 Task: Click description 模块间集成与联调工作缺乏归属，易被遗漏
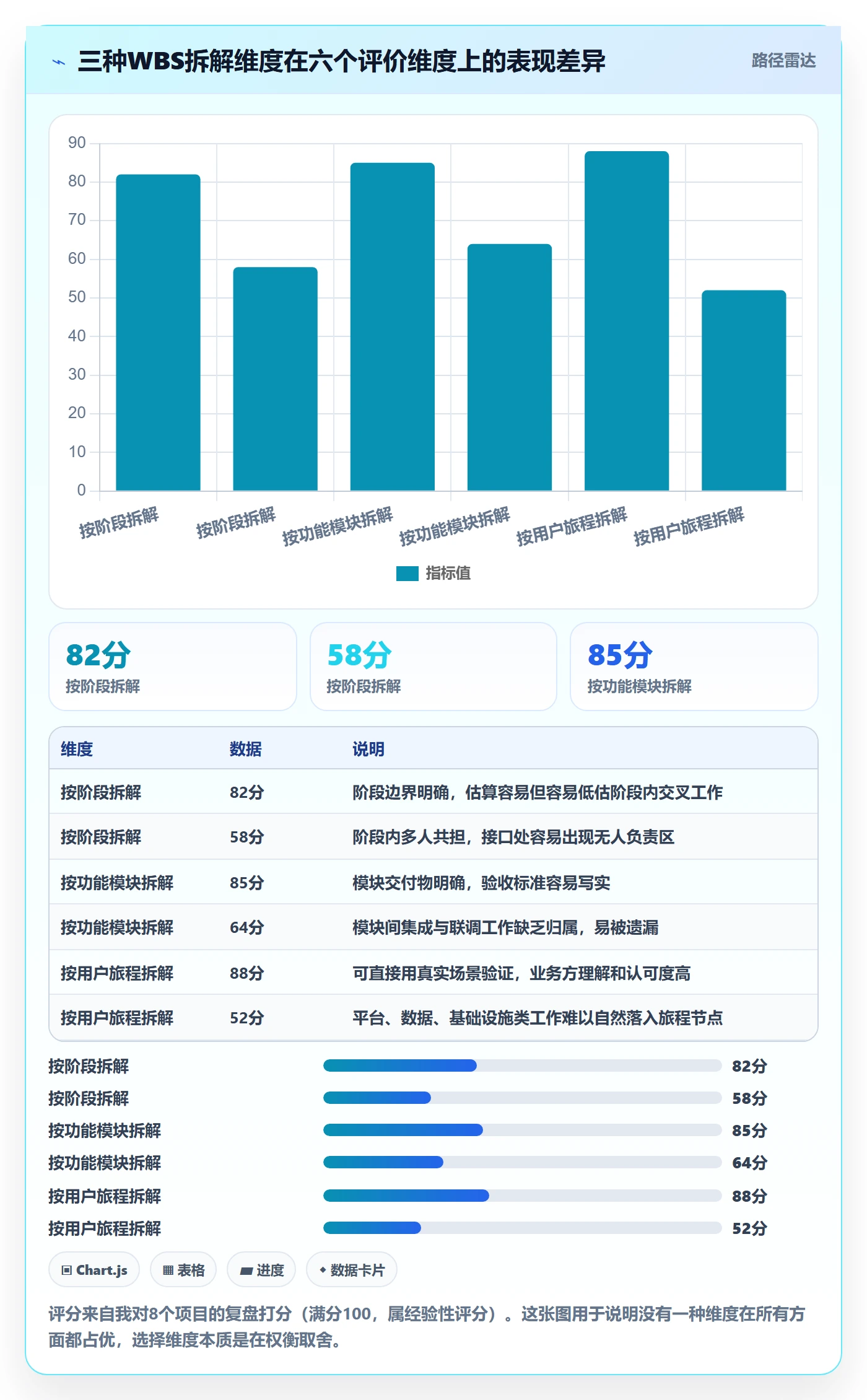pos(505,927)
